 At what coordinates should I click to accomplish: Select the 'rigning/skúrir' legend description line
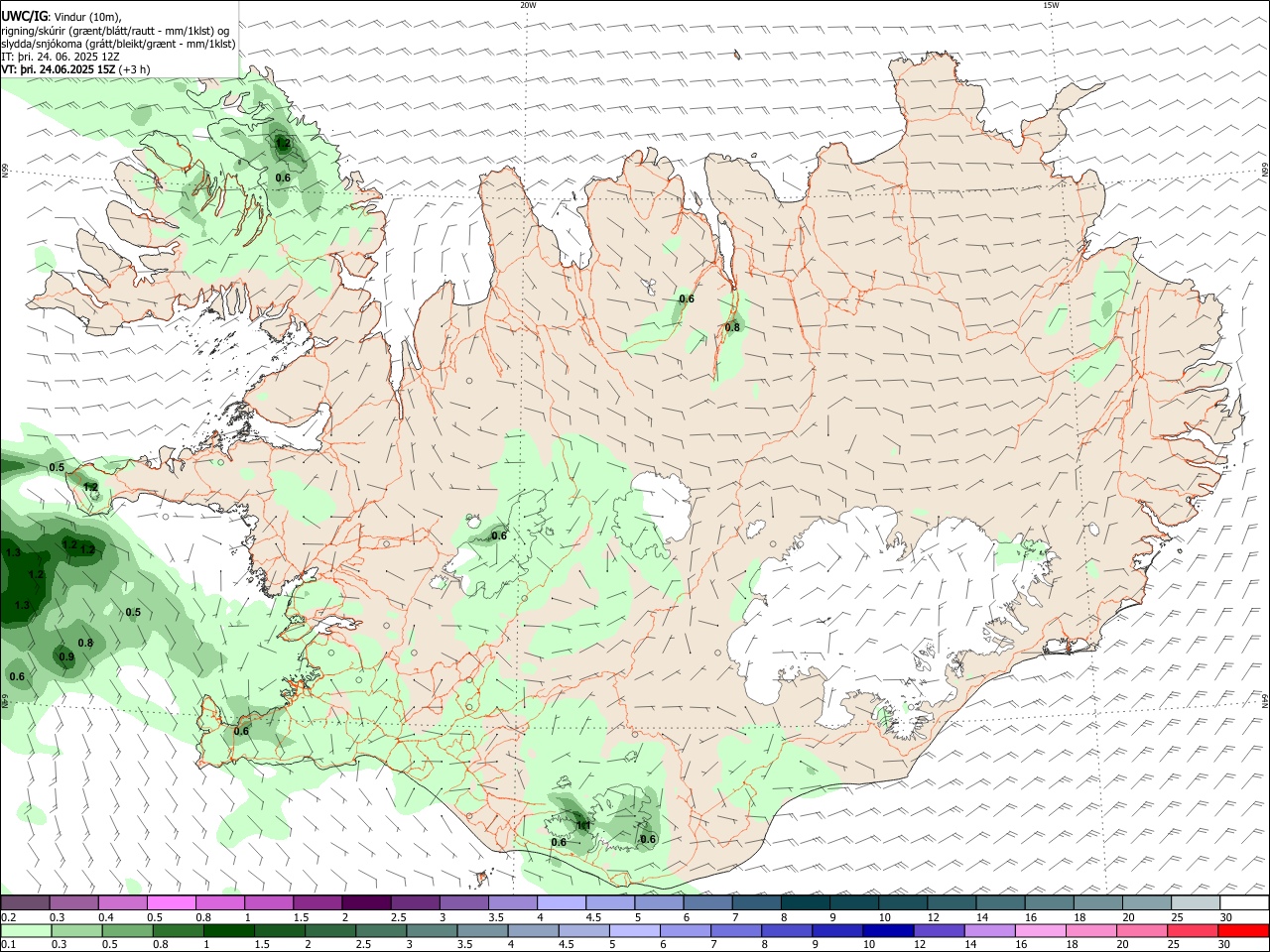point(115,31)
